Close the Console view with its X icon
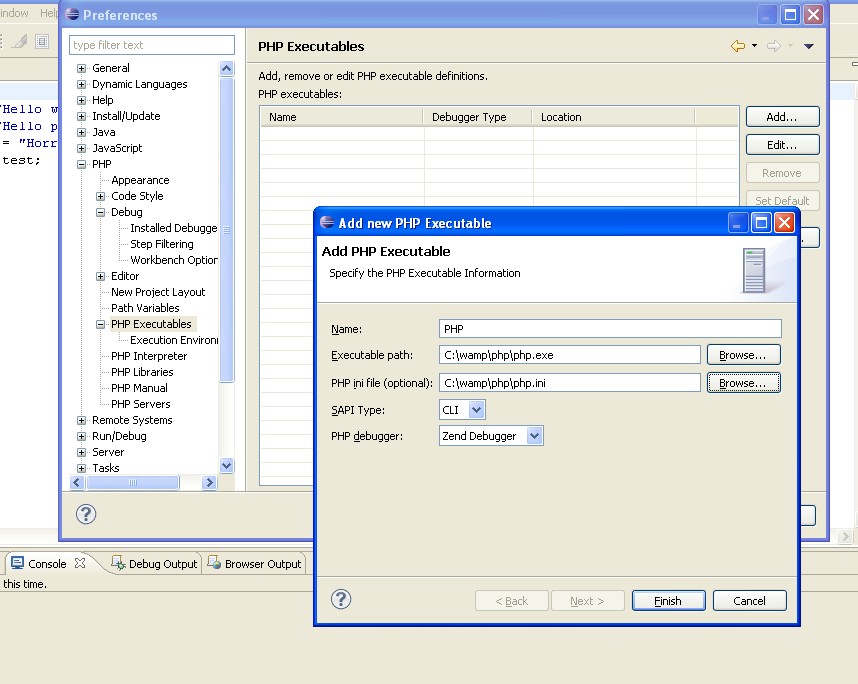Image resolution: width=858 pixels, height=684 pixels. (80, 563)
